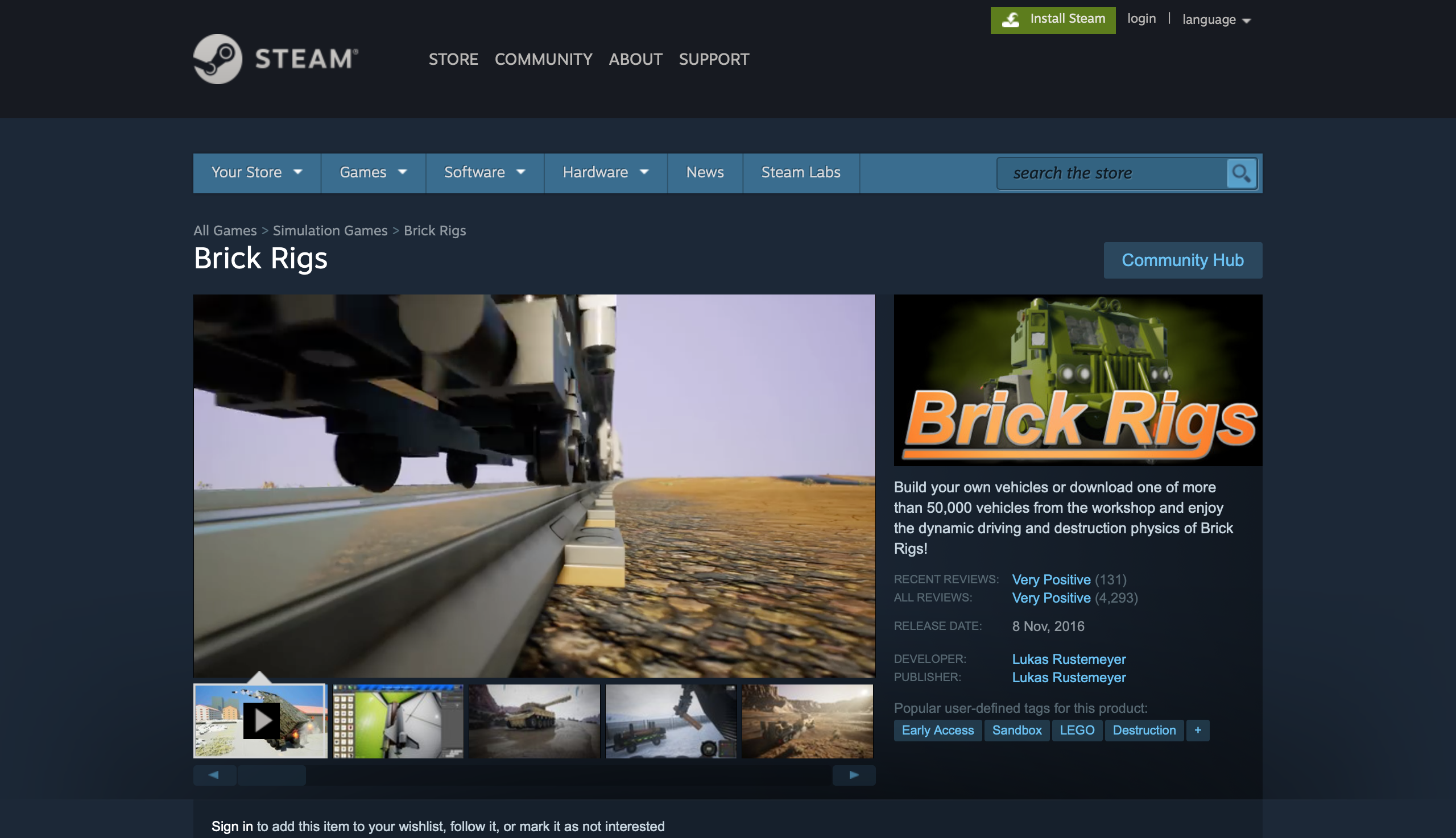Expand the Software menu
Viewport: 1456px width, 838px height.
tap(485, 173)
